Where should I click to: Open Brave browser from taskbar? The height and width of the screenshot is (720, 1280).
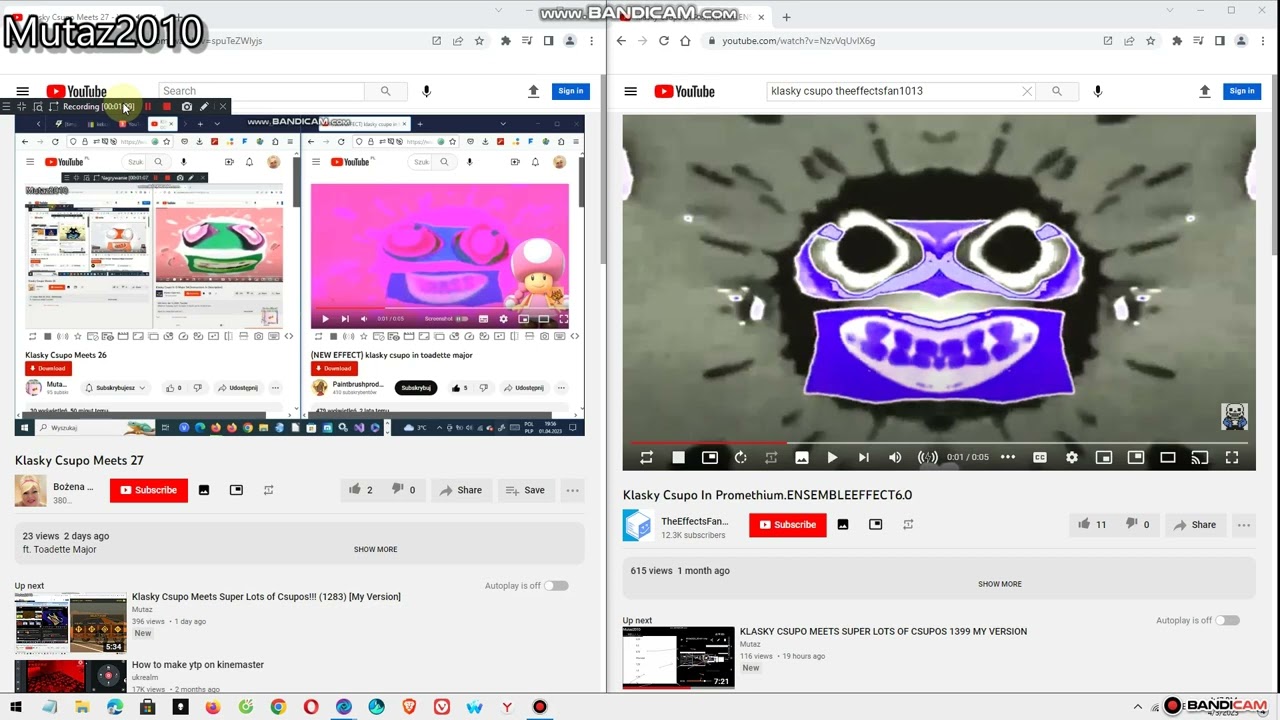click(x=409, y=707)
